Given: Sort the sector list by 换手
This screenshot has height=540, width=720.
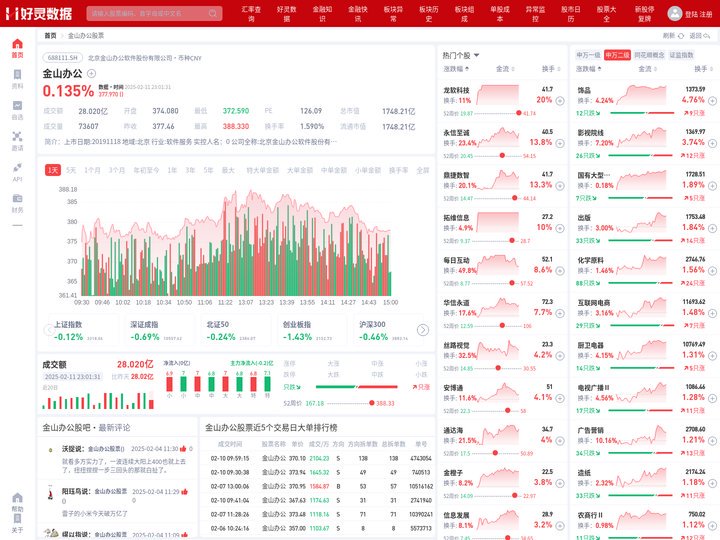Looking at the screenshot, I should (703, 69).
